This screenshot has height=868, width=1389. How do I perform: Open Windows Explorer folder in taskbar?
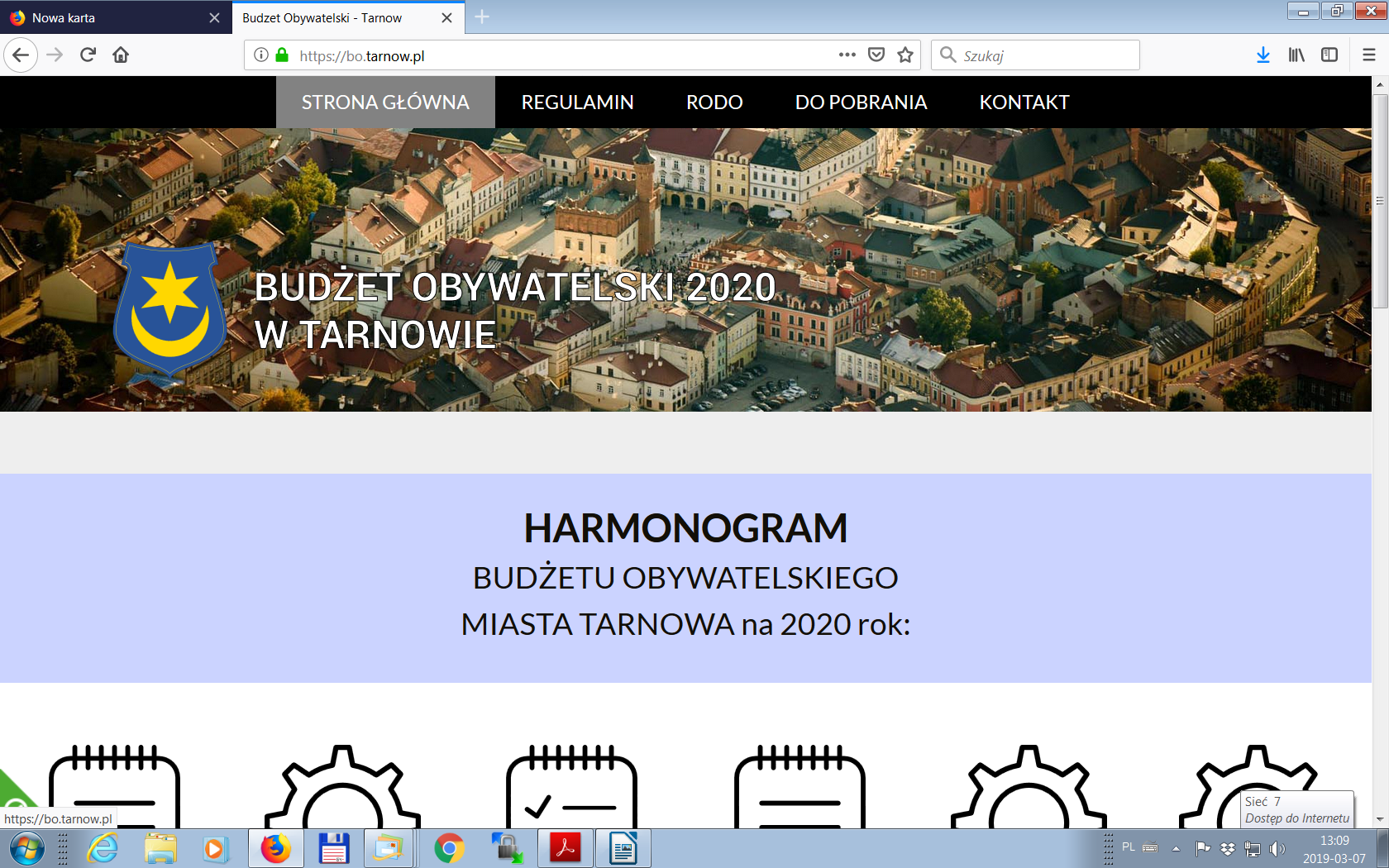pos(160,849)
